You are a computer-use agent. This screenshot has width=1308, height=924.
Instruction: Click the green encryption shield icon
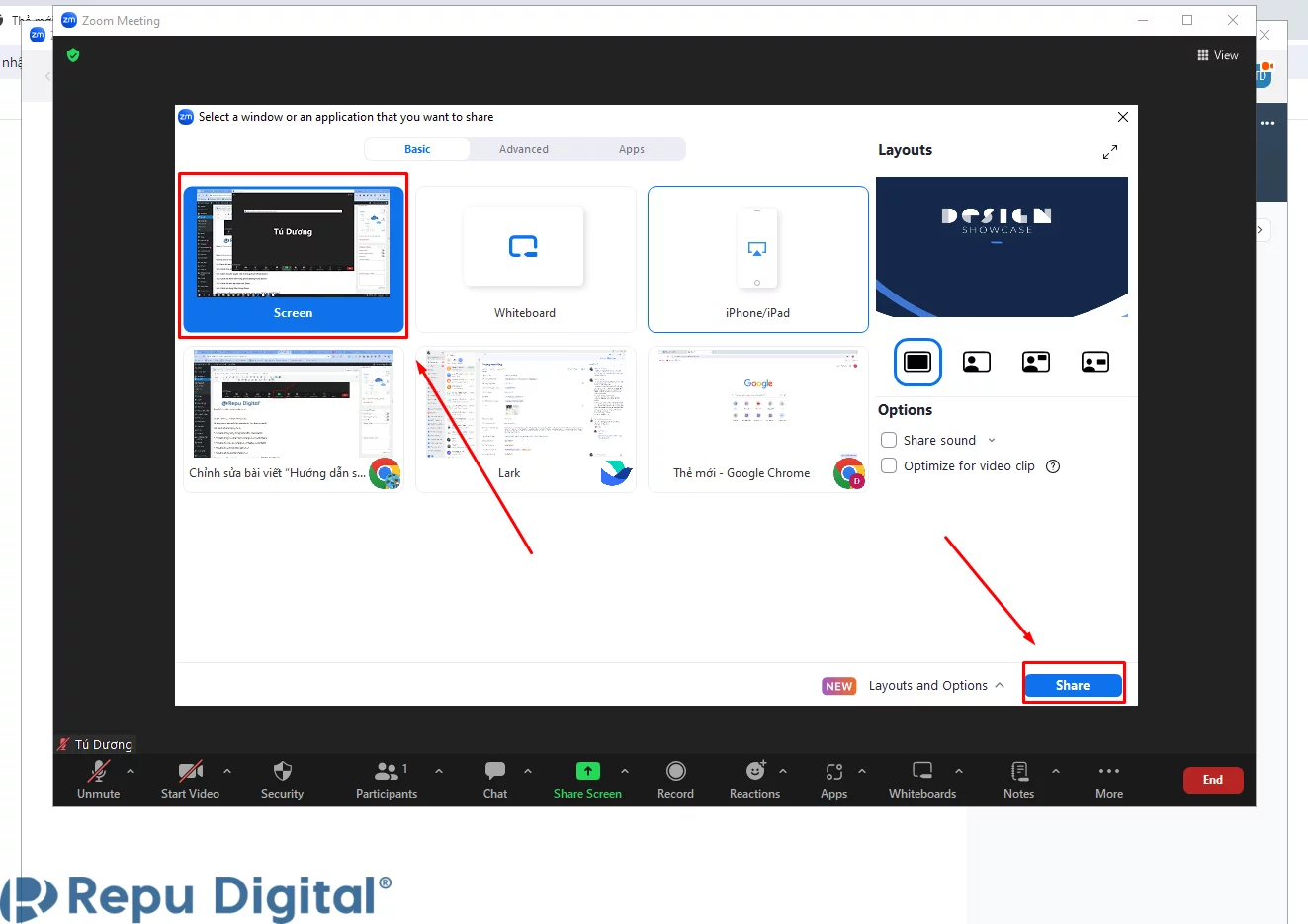click(73, 55)
